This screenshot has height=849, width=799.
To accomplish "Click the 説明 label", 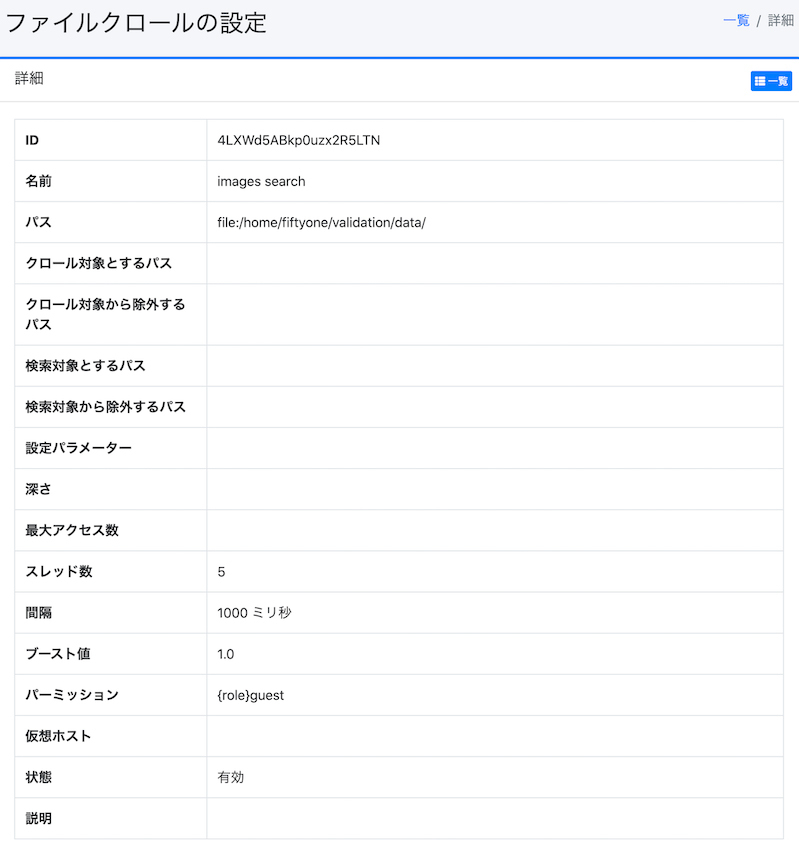I will click(x=38, y=819).
